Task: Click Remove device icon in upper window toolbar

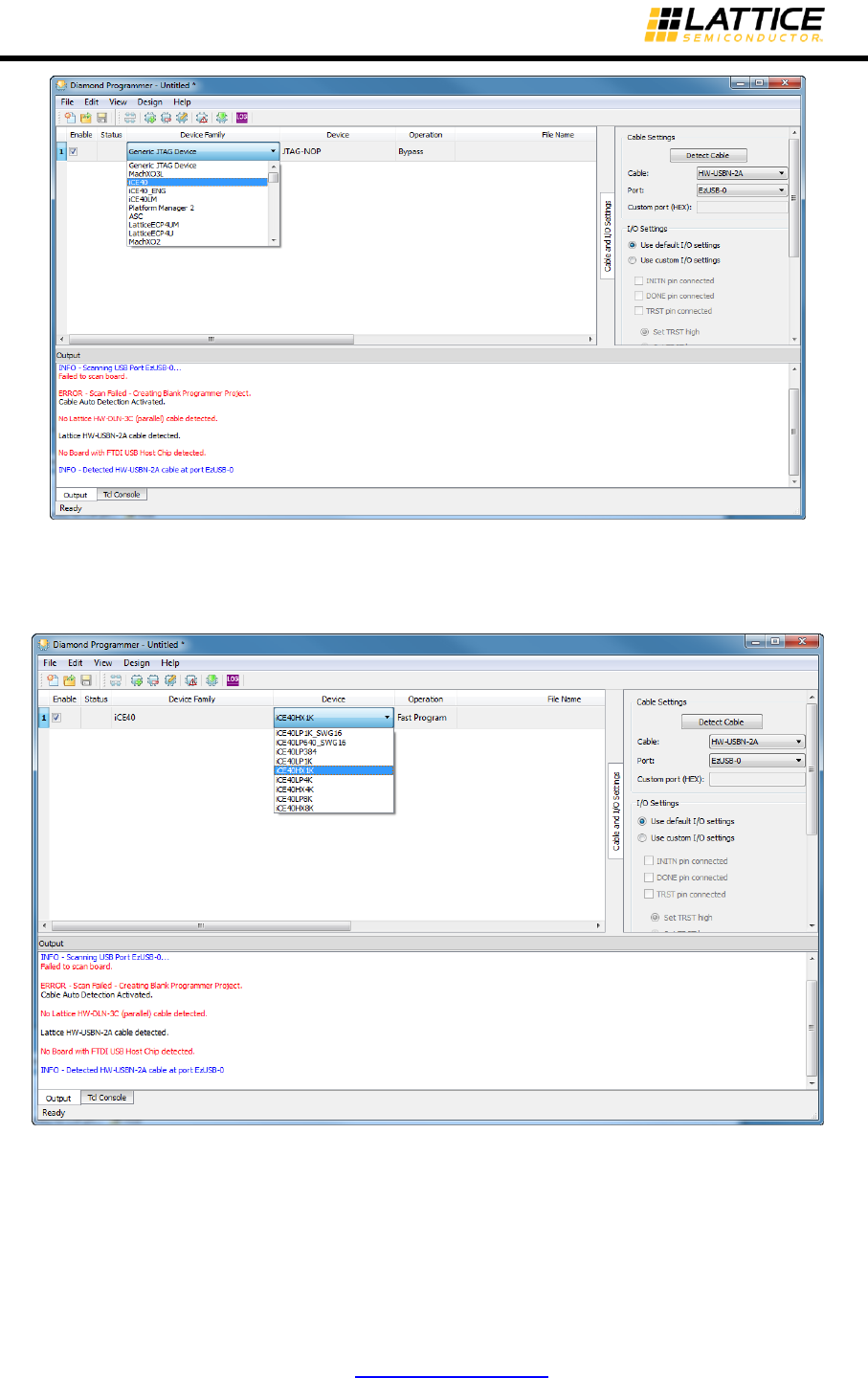Action: 166,118
